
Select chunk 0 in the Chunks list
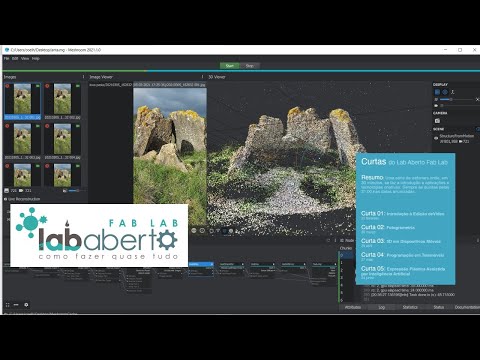point(347,255)
